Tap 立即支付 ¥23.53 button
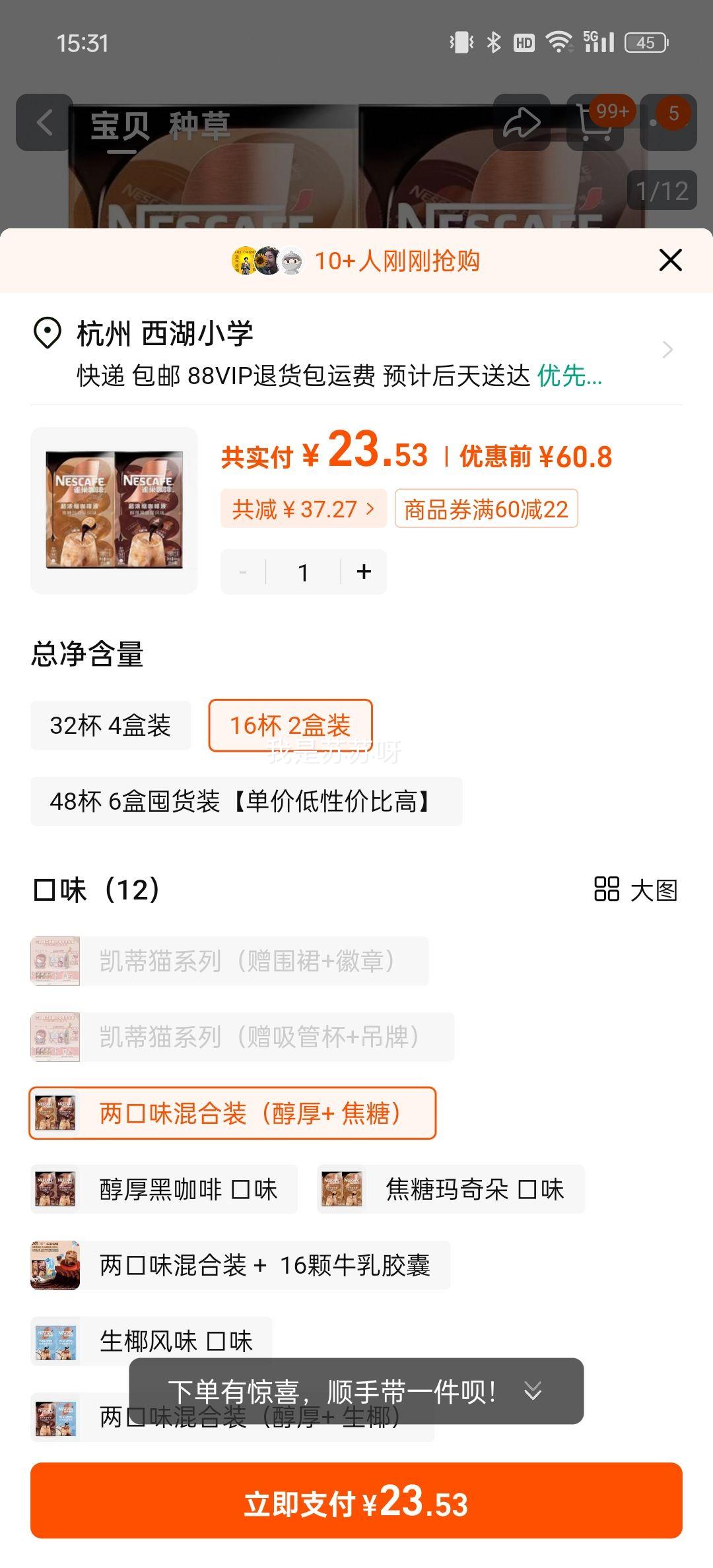 tap(356, 1500)
